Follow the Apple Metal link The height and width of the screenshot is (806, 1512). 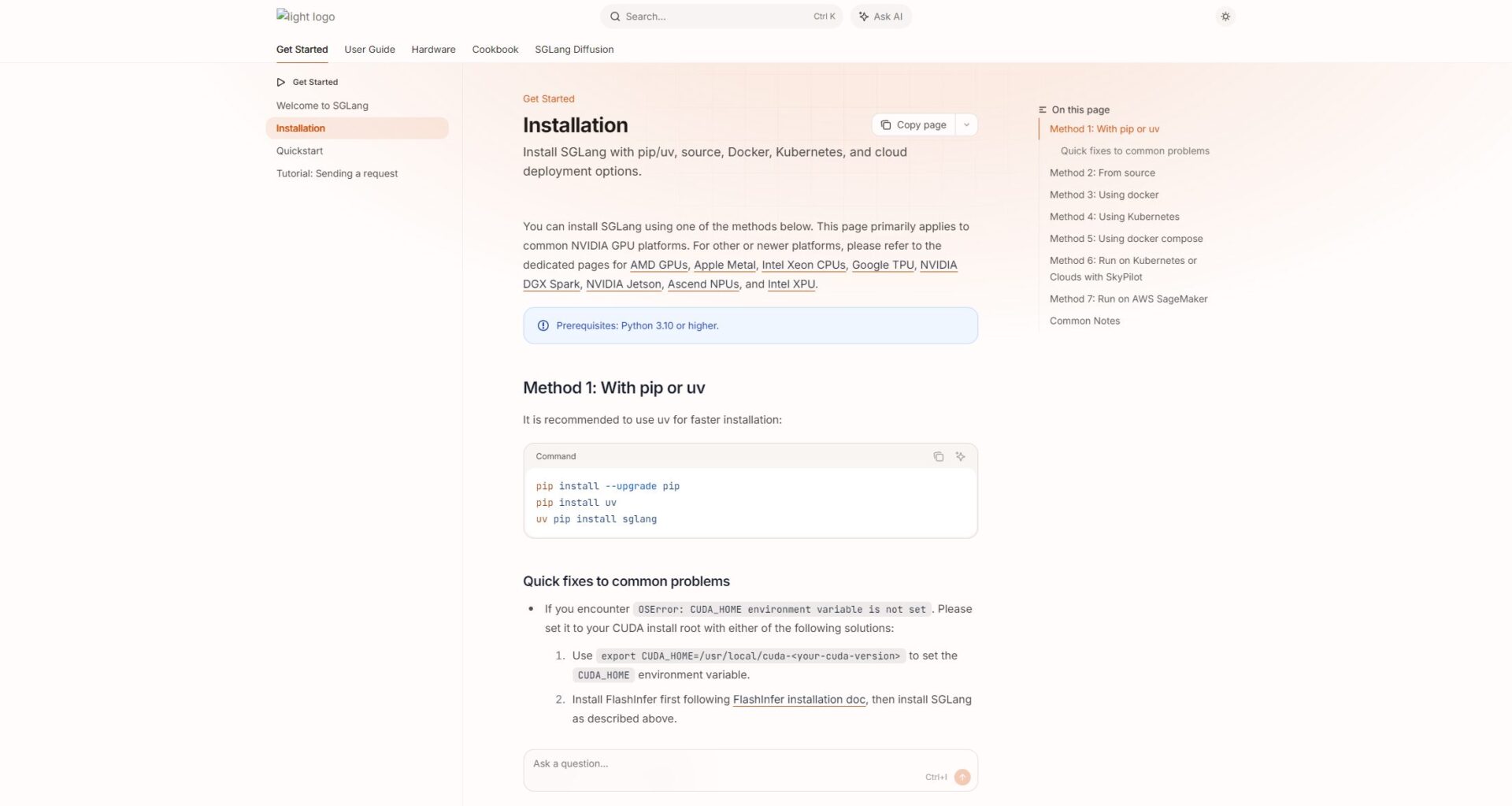point(724,266)
